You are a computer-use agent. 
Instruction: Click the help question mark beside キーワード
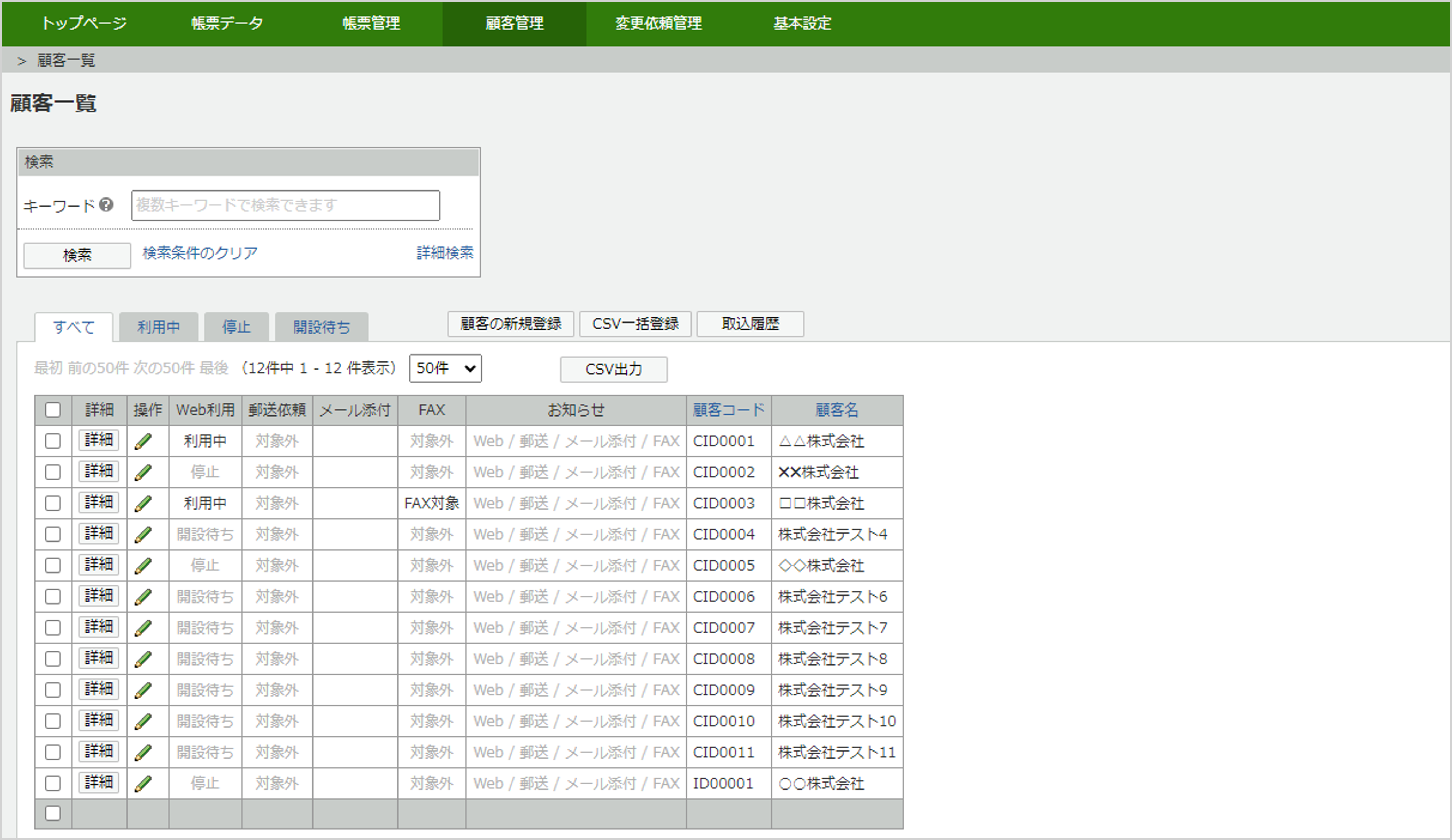pos(106,205)
